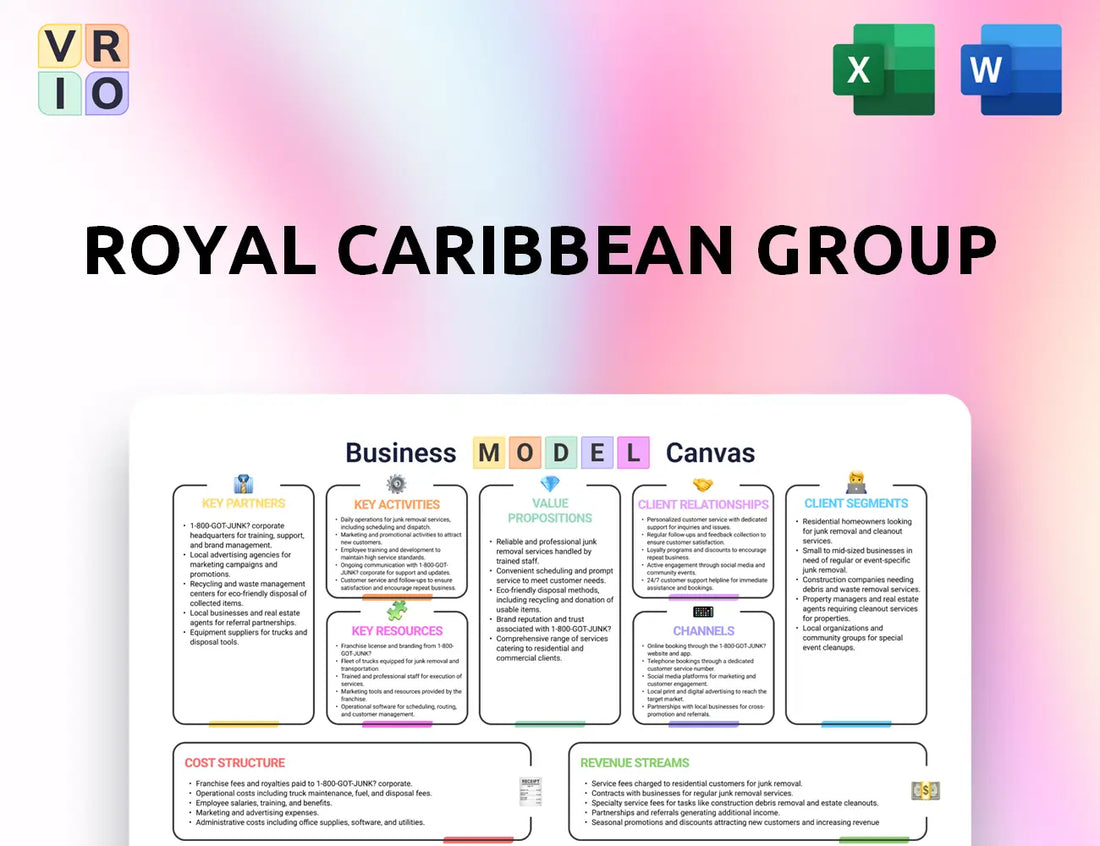The height and width of the screenshot is (846, 1100).
Task: Click the puzzle piece icon above Key Resources
Action: (x=396, y=610)
